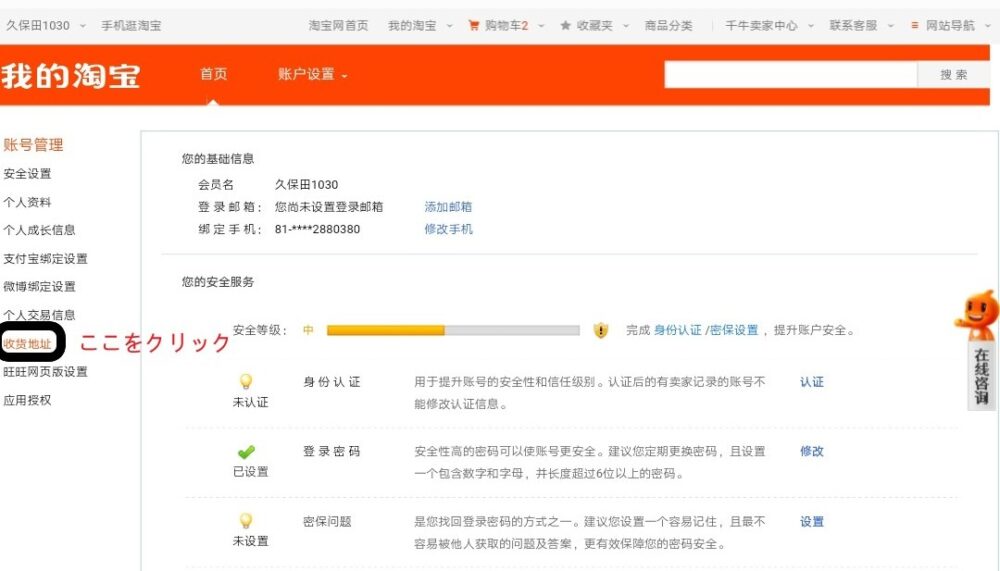Go to 淘宝网首页 link
The width and height of the screenshot is (1000, 571).
coord(339,26)
